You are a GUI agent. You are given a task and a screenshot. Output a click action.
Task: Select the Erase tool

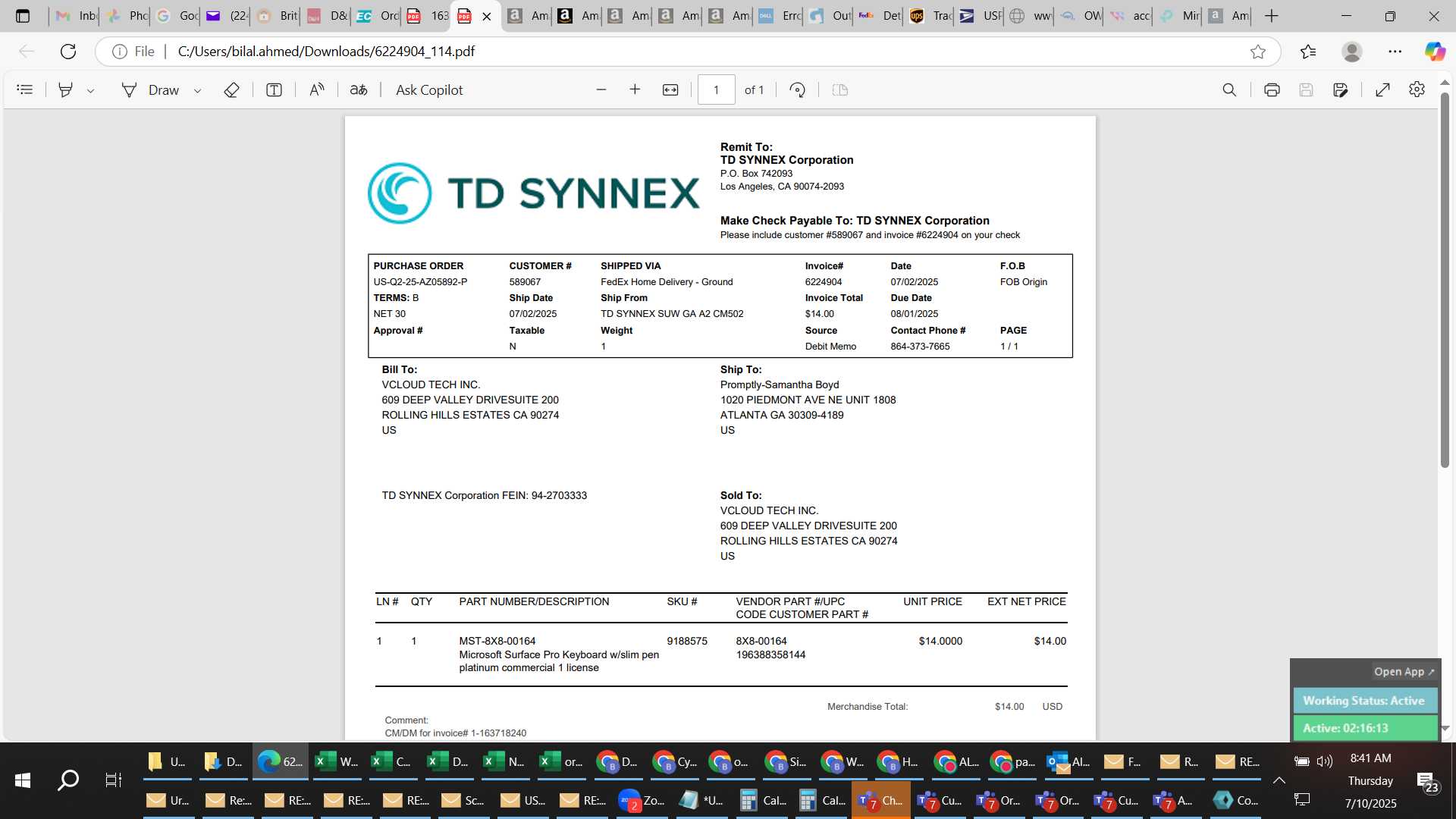click(x=232, y=89)
